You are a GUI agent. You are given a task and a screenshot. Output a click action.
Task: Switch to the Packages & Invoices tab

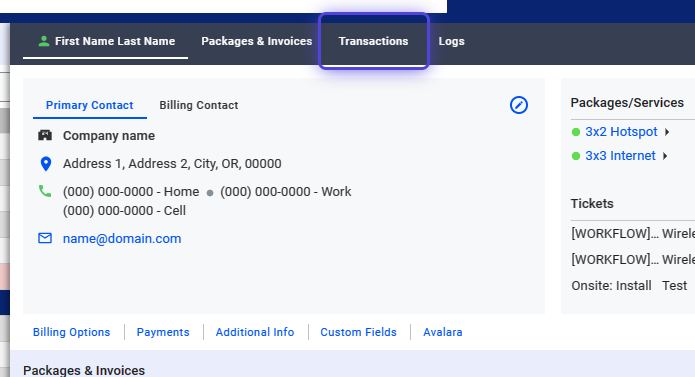pos(257,41)
